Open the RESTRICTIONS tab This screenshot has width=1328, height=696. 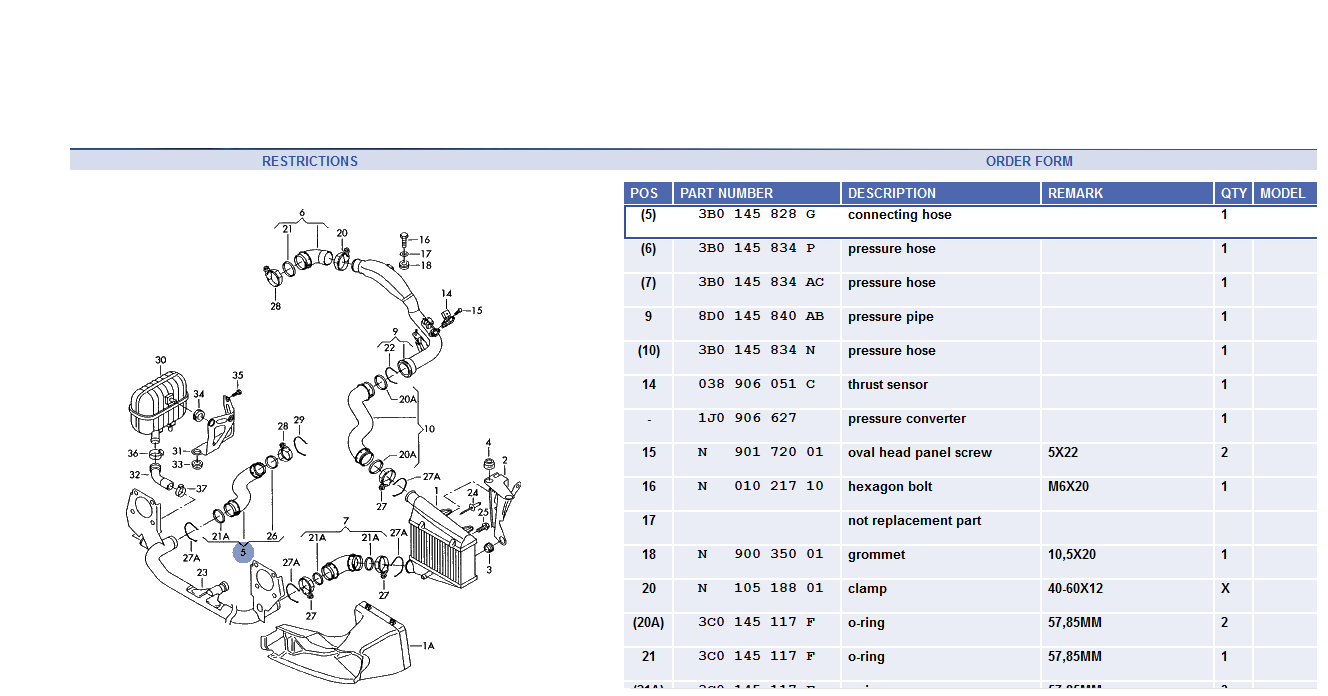[x=309, y=161]
